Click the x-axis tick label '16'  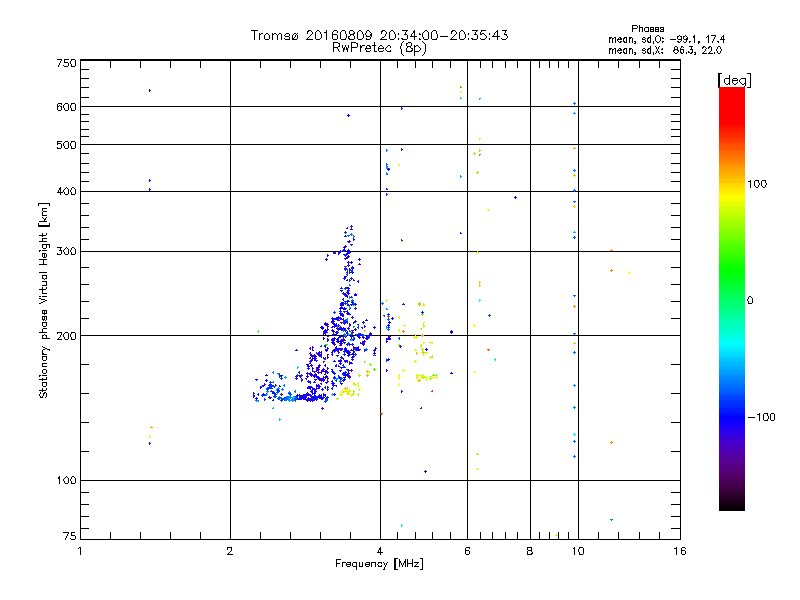(x=680, y=551)
